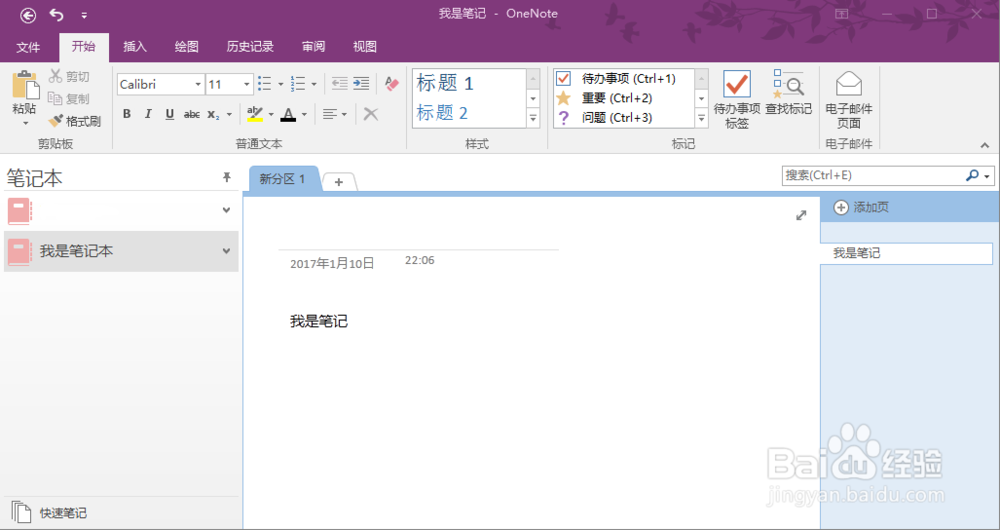Open the 审阅 ribbon tab
This screenshot has height=530, width=1000.
pos(313,47)
